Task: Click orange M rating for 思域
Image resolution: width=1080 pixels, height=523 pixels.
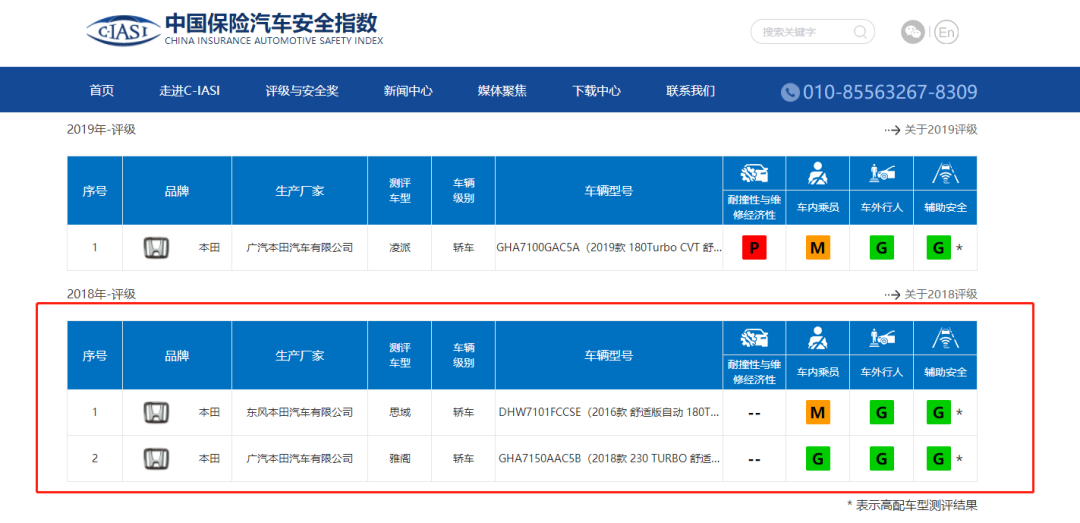Action: point(818,412)
